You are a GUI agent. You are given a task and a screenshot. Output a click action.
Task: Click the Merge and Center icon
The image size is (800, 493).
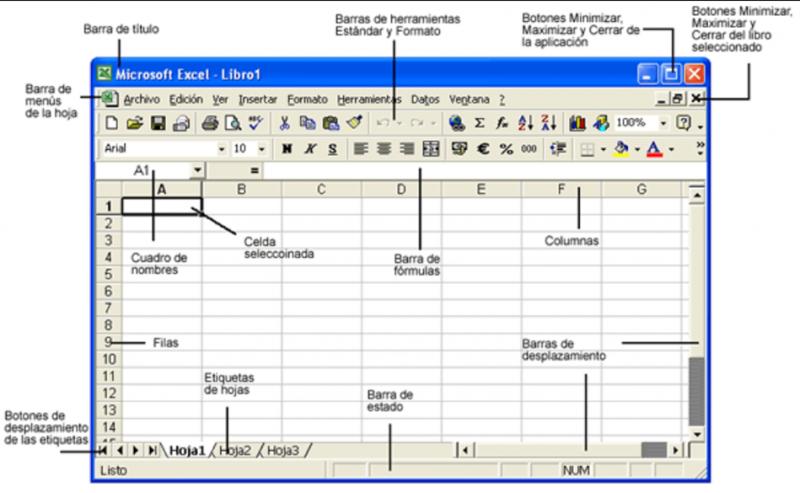(x=431, y=149)
